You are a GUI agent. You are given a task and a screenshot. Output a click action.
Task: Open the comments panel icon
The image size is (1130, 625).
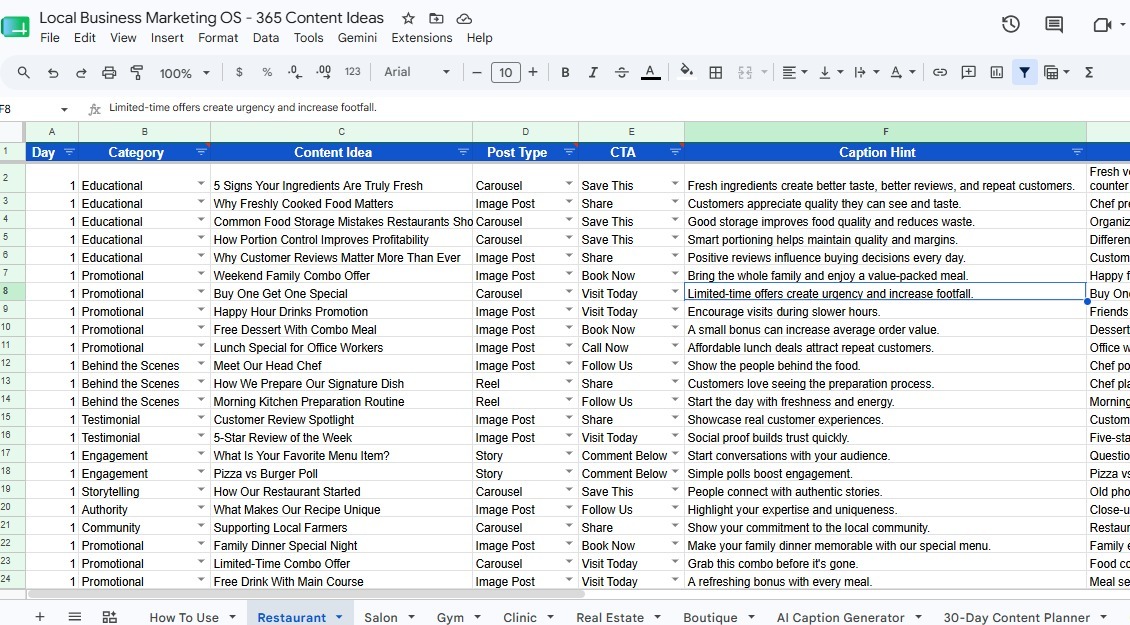pos(1054,25)
